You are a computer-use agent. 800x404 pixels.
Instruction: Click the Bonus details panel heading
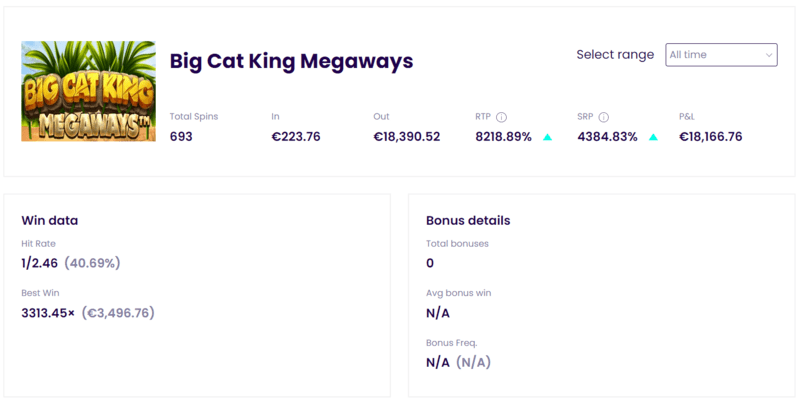(x=468, y=220)
